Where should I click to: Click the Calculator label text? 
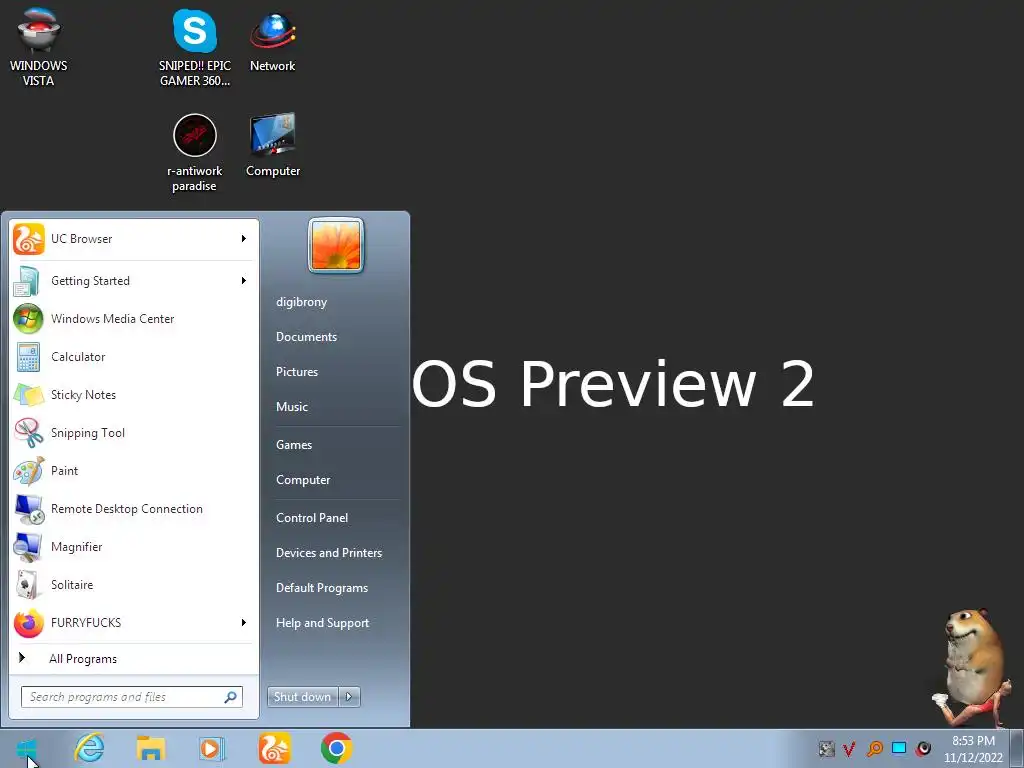coord(78,357)
